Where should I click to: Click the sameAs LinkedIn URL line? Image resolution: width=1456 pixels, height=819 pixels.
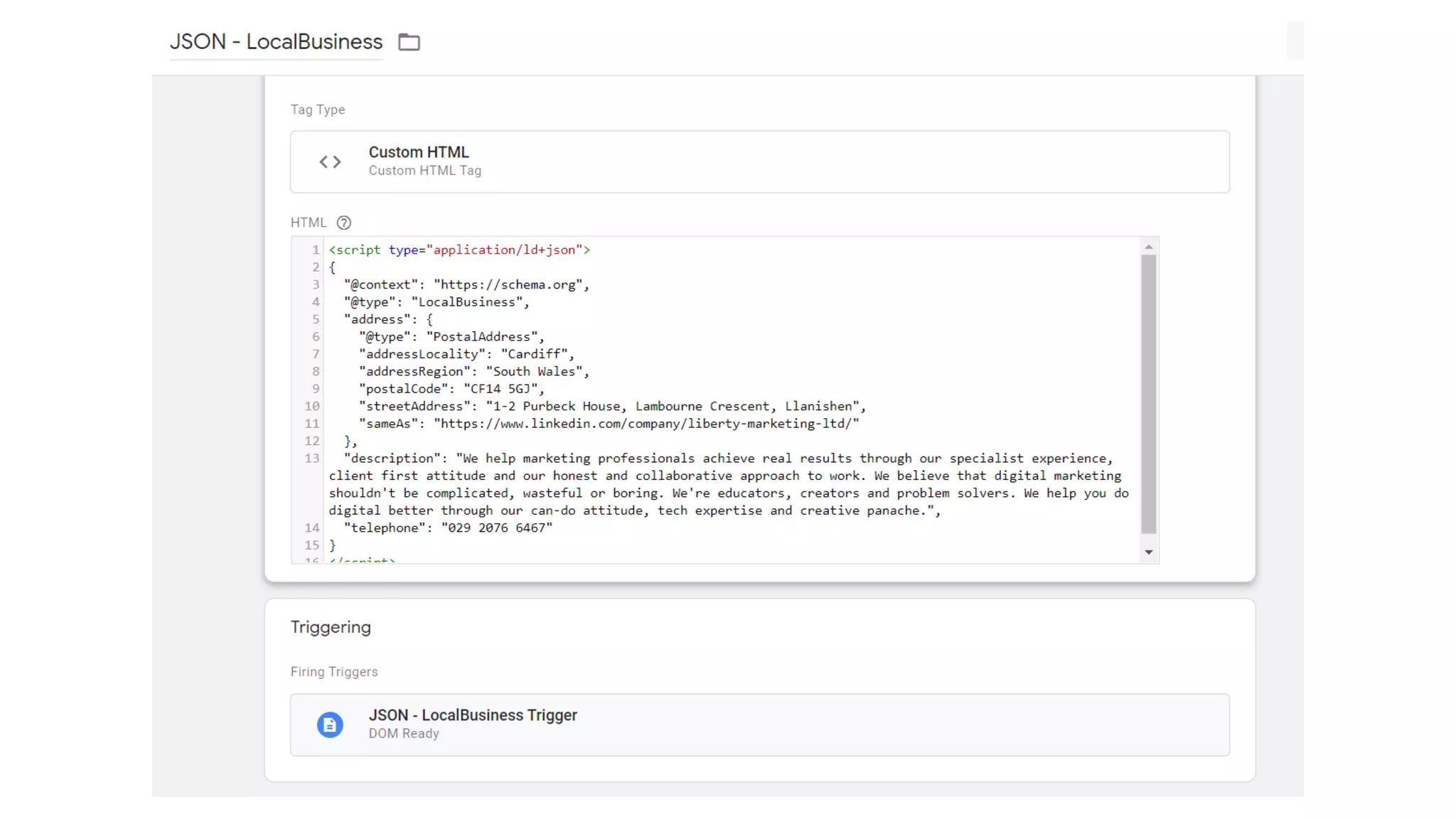(x=609, y=424)
